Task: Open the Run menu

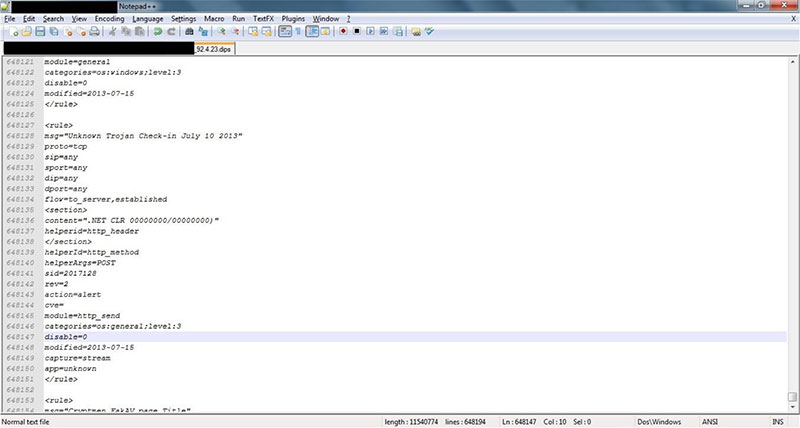Action: 239,18
